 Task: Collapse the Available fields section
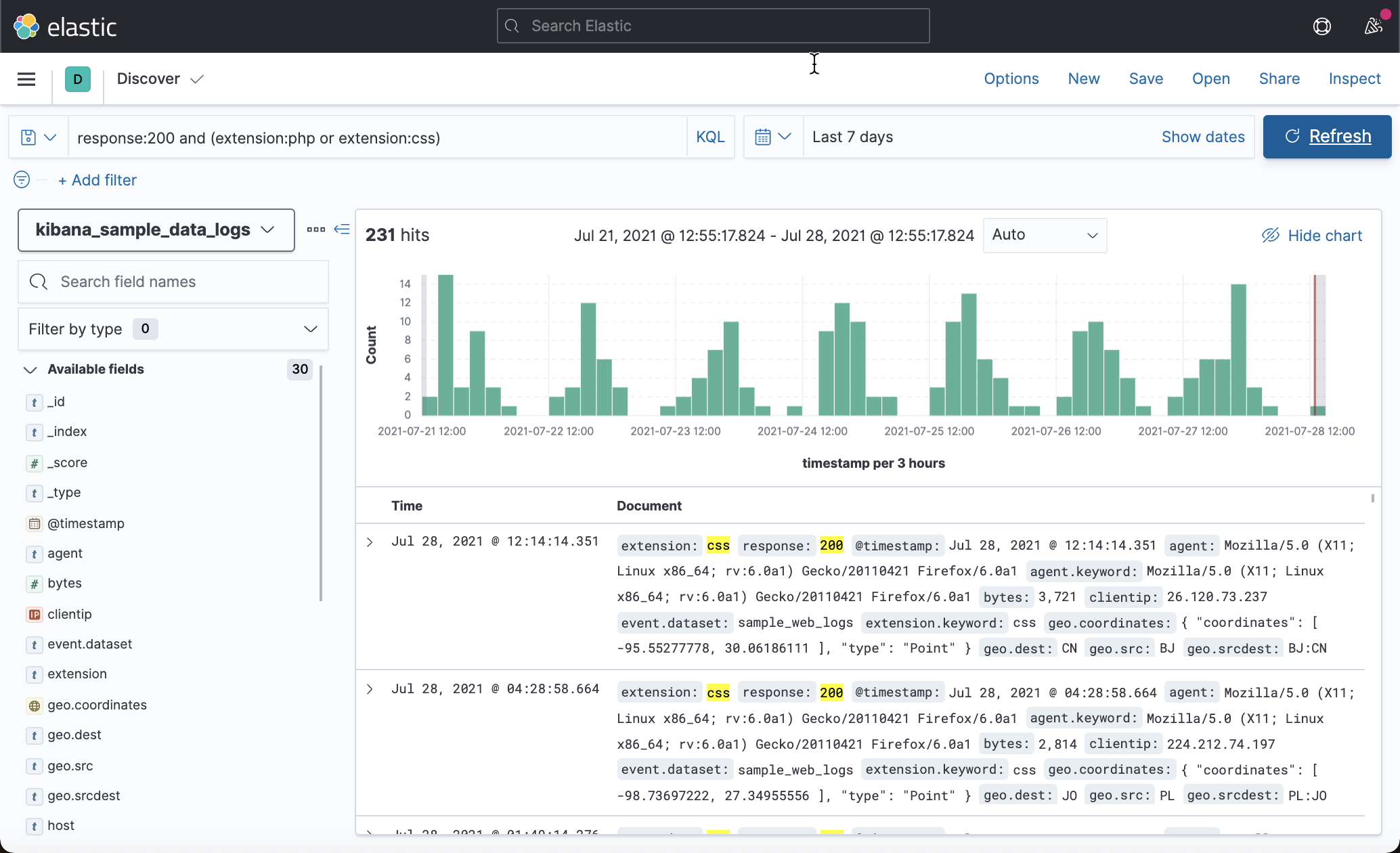pos(30,370)
